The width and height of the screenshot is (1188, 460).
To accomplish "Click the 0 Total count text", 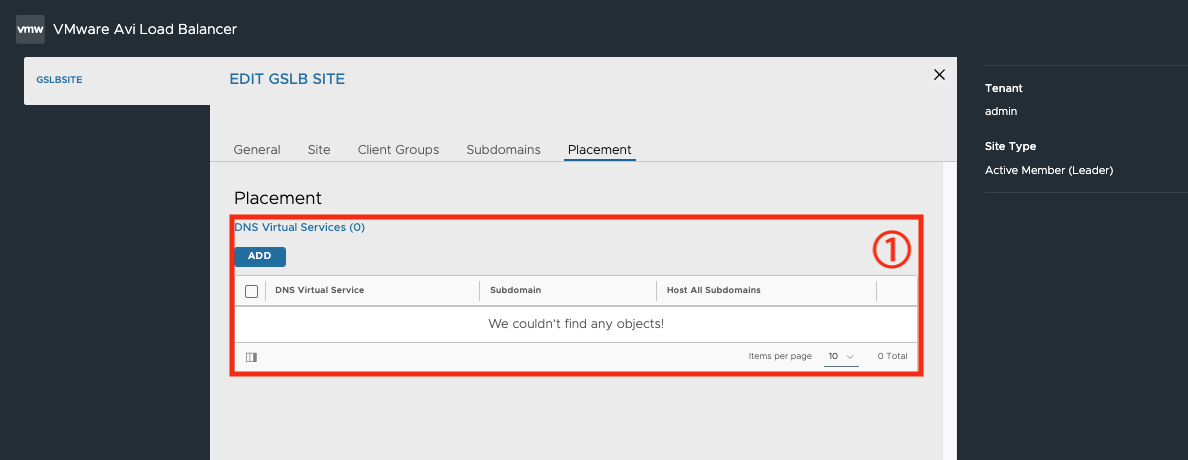I will click(x=893, y=356).
